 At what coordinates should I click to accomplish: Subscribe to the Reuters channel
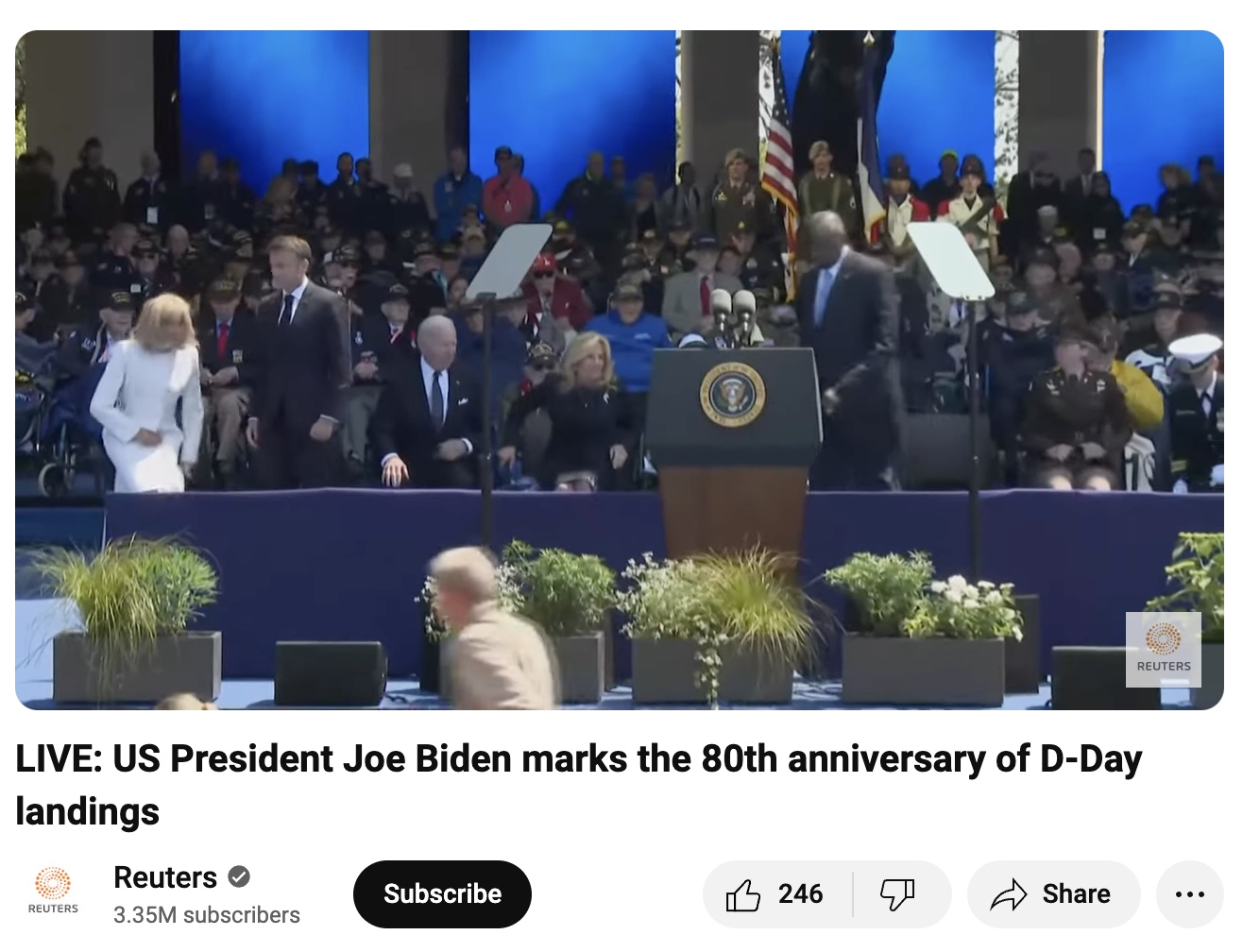pyautogui.click(x=442, y=893)
